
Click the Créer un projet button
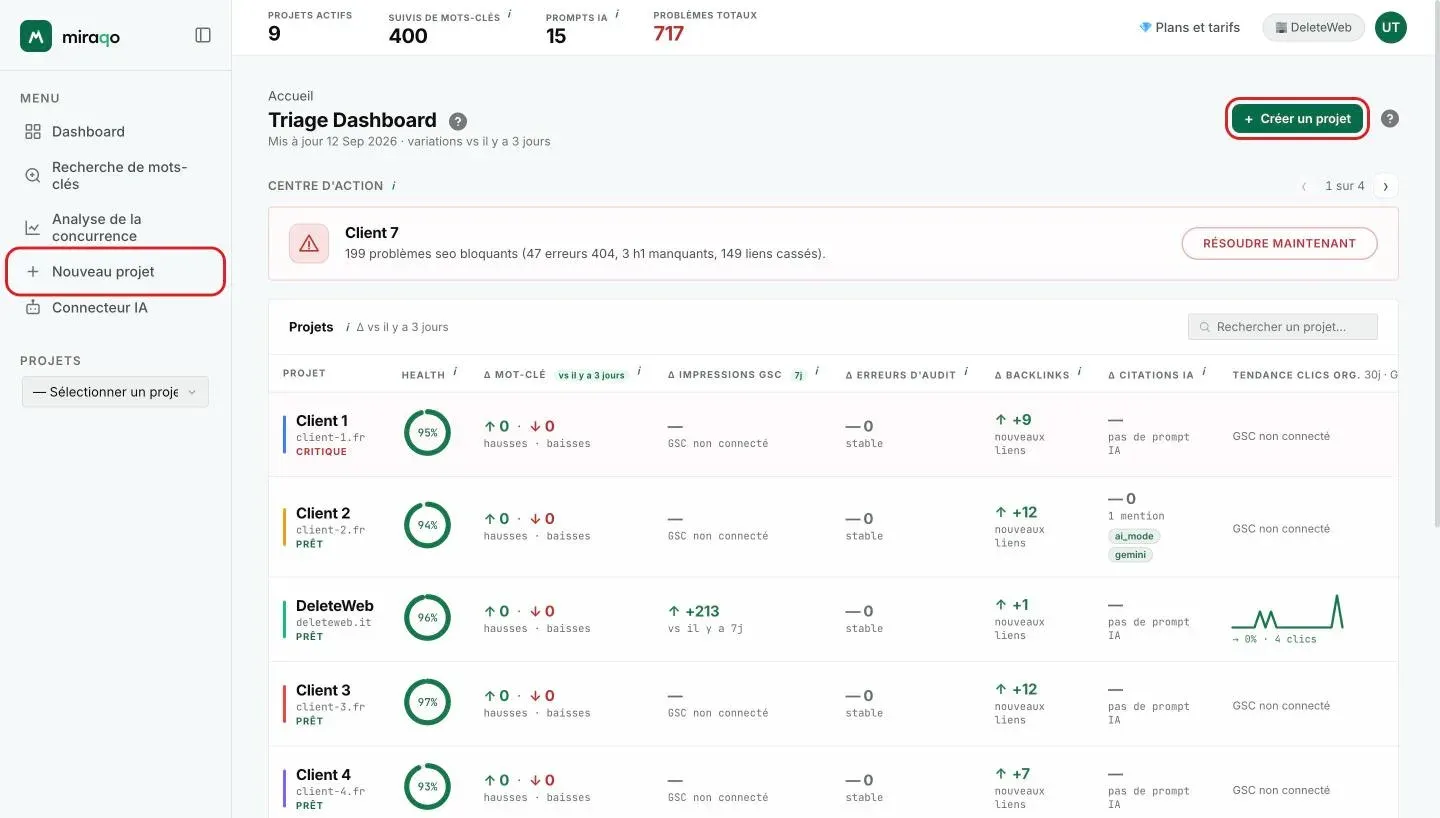pyautogui.click(x=1297, y=119)
